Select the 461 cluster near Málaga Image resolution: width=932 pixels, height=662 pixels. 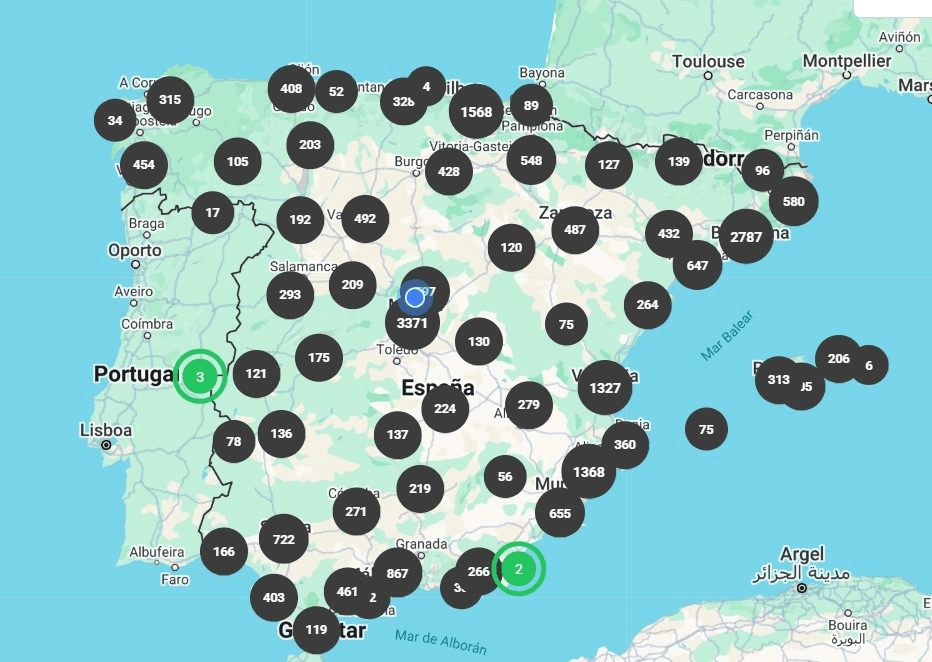coord(347,591)
